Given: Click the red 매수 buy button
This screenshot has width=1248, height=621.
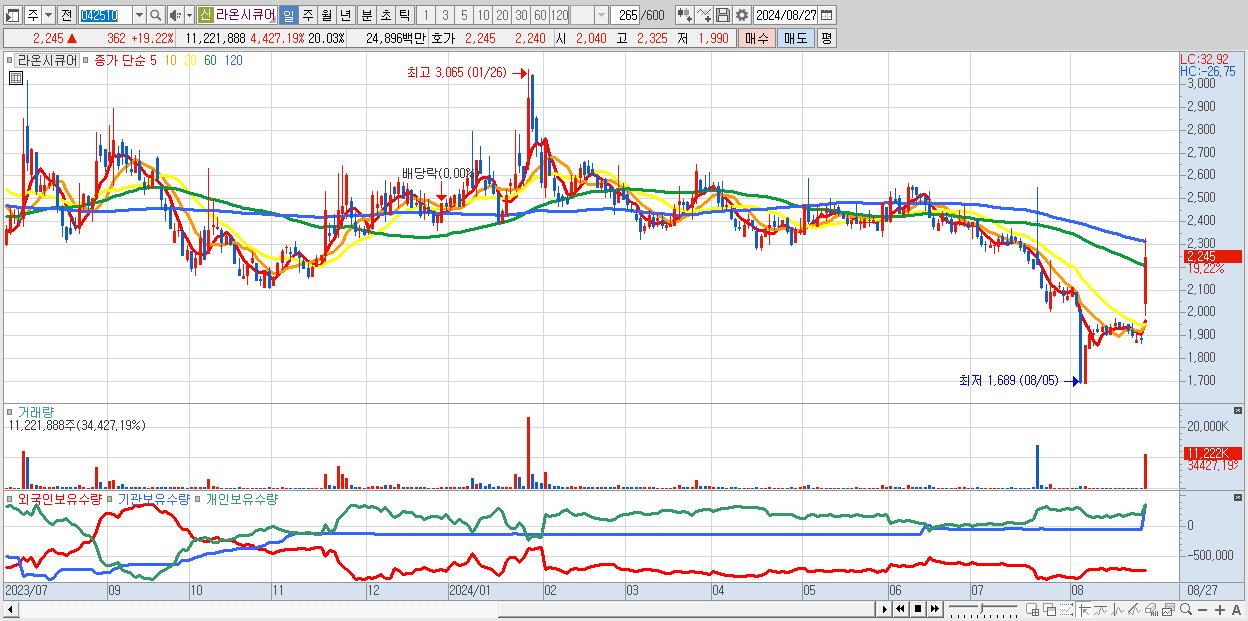Looking at the screenshot, I should [x=756, y=38].
